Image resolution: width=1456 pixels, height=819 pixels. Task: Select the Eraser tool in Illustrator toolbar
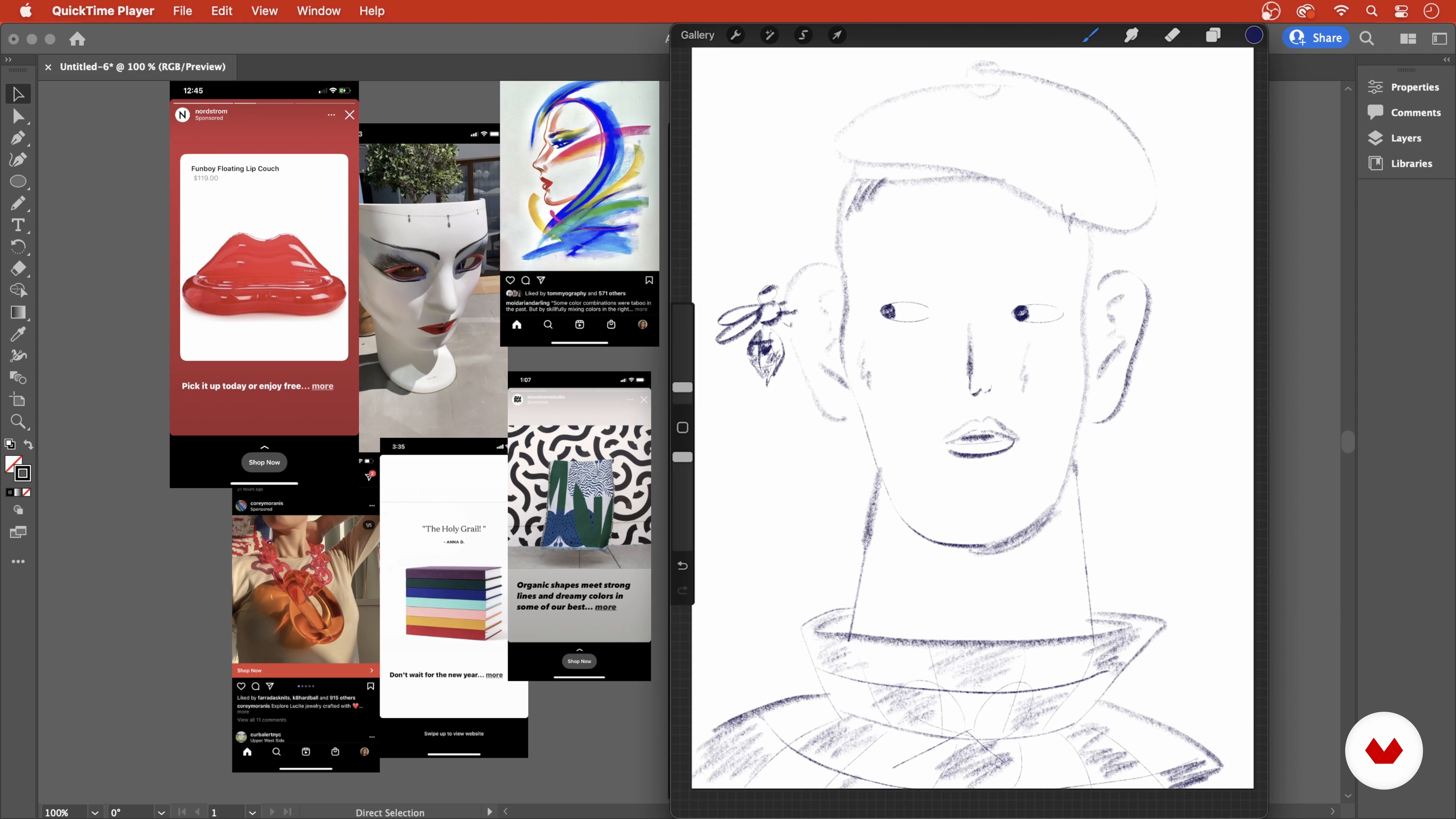pyautogui.click(x=18, y=268)
